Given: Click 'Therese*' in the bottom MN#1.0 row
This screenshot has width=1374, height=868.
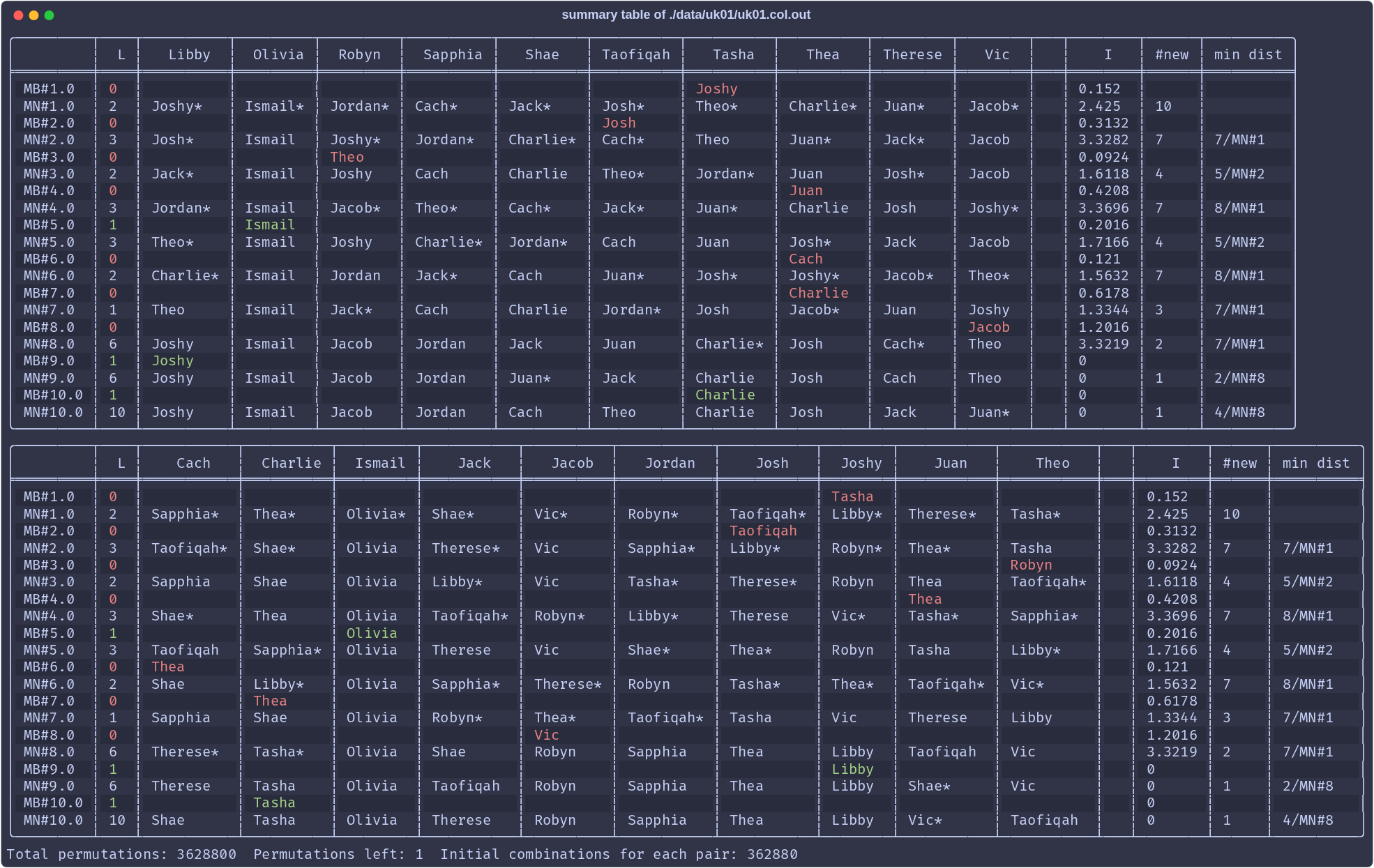Looking at the screenshot, I should click(x=942, y=514).
